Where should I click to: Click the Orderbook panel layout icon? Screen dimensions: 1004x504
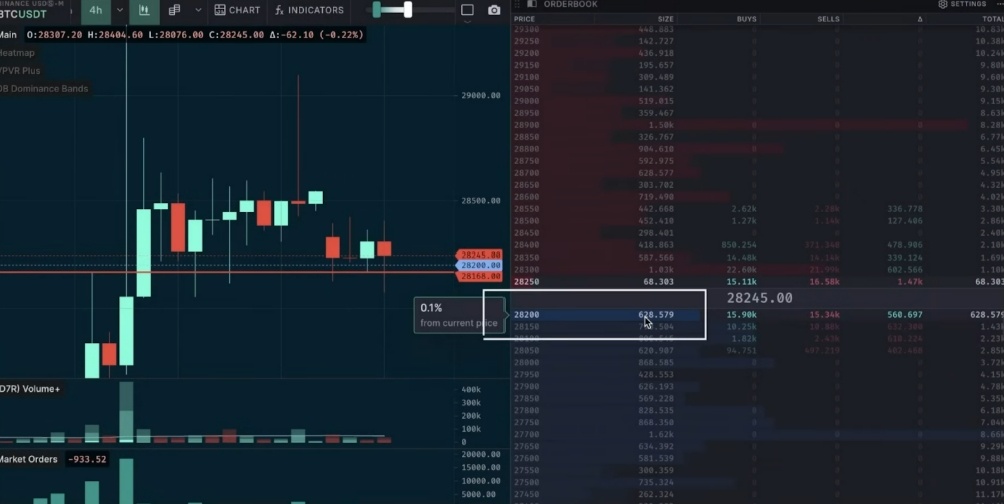(531, 4)
